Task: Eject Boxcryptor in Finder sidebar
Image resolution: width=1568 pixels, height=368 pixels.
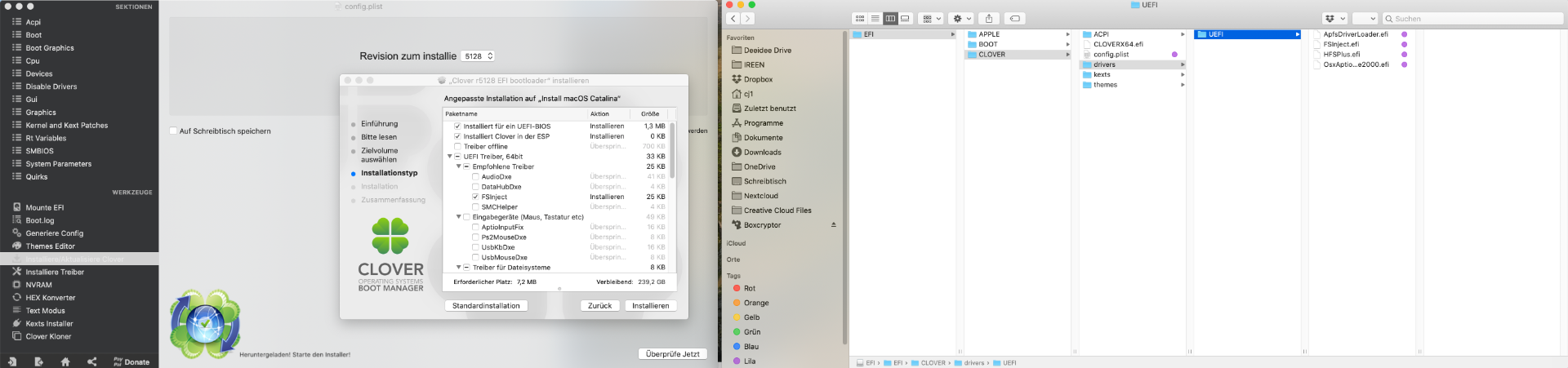Action: pyautogui.click(x=834, y=225)
